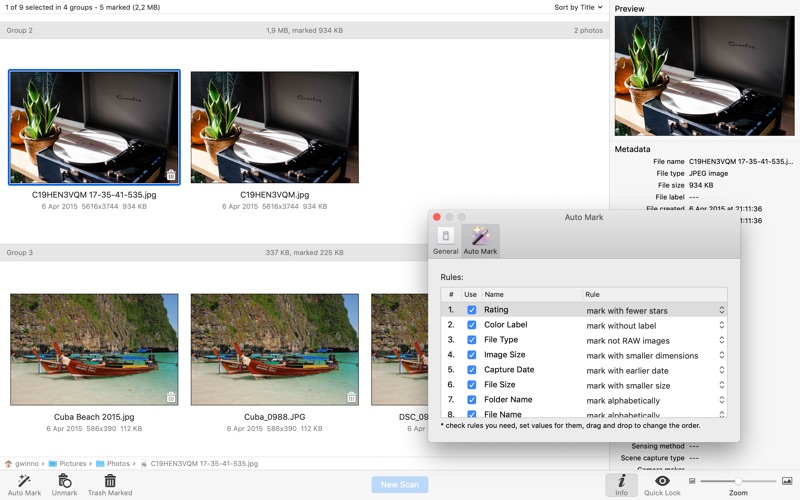Click the Photos folder in path bar
800x500 pixels.
[113, 464]
